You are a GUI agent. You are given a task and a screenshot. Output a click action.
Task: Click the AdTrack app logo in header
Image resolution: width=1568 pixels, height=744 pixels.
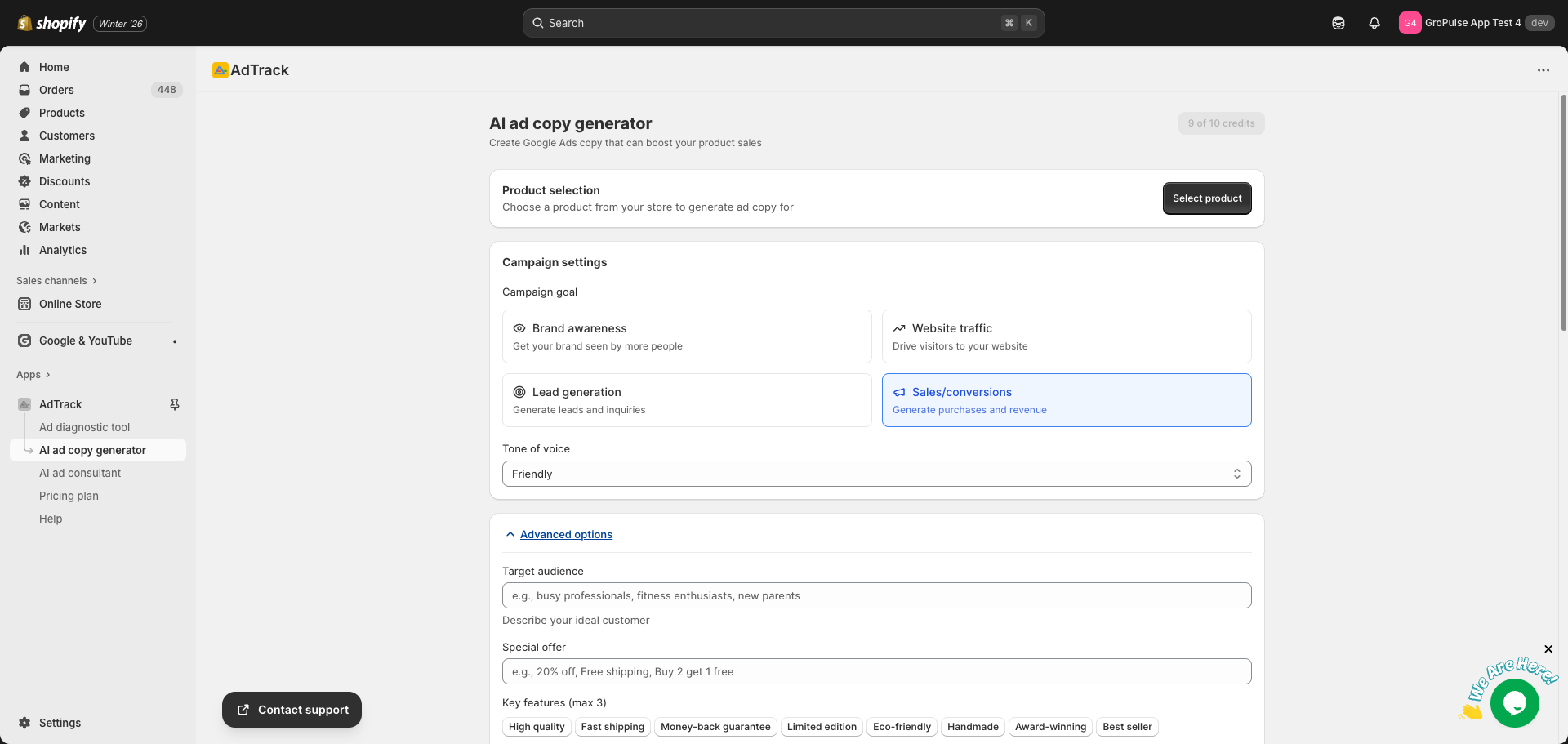click(220, 70)
